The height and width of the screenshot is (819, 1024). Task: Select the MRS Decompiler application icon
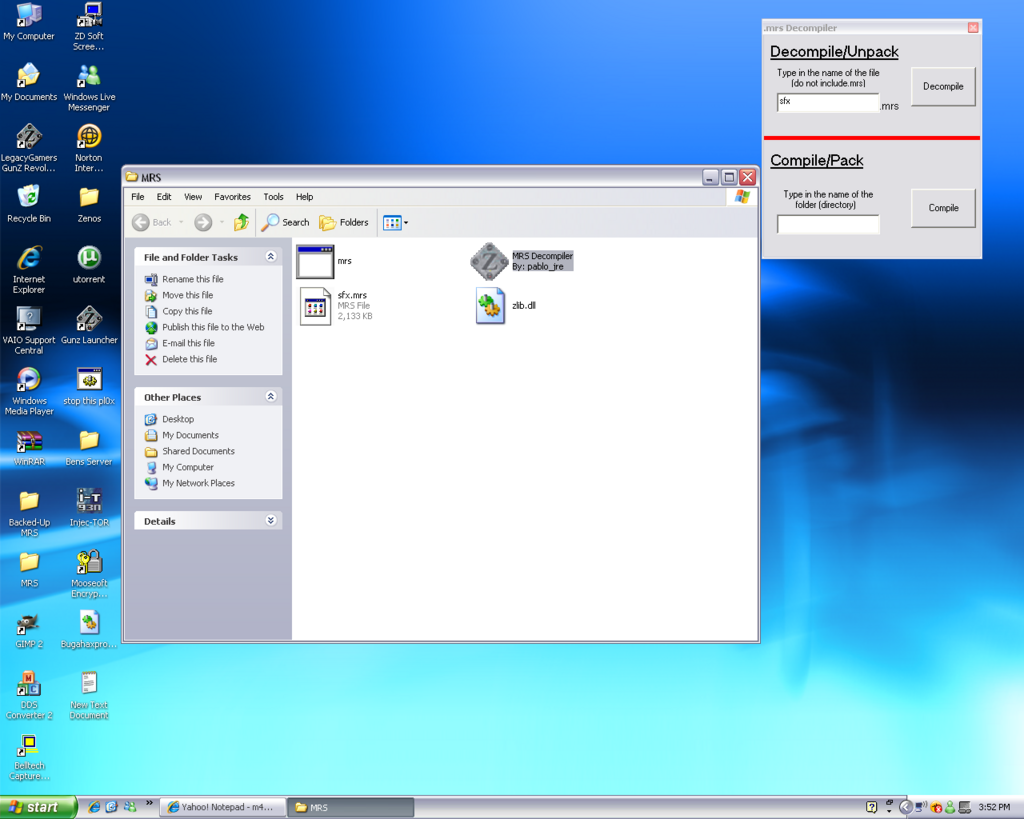(x=489, y=261)
